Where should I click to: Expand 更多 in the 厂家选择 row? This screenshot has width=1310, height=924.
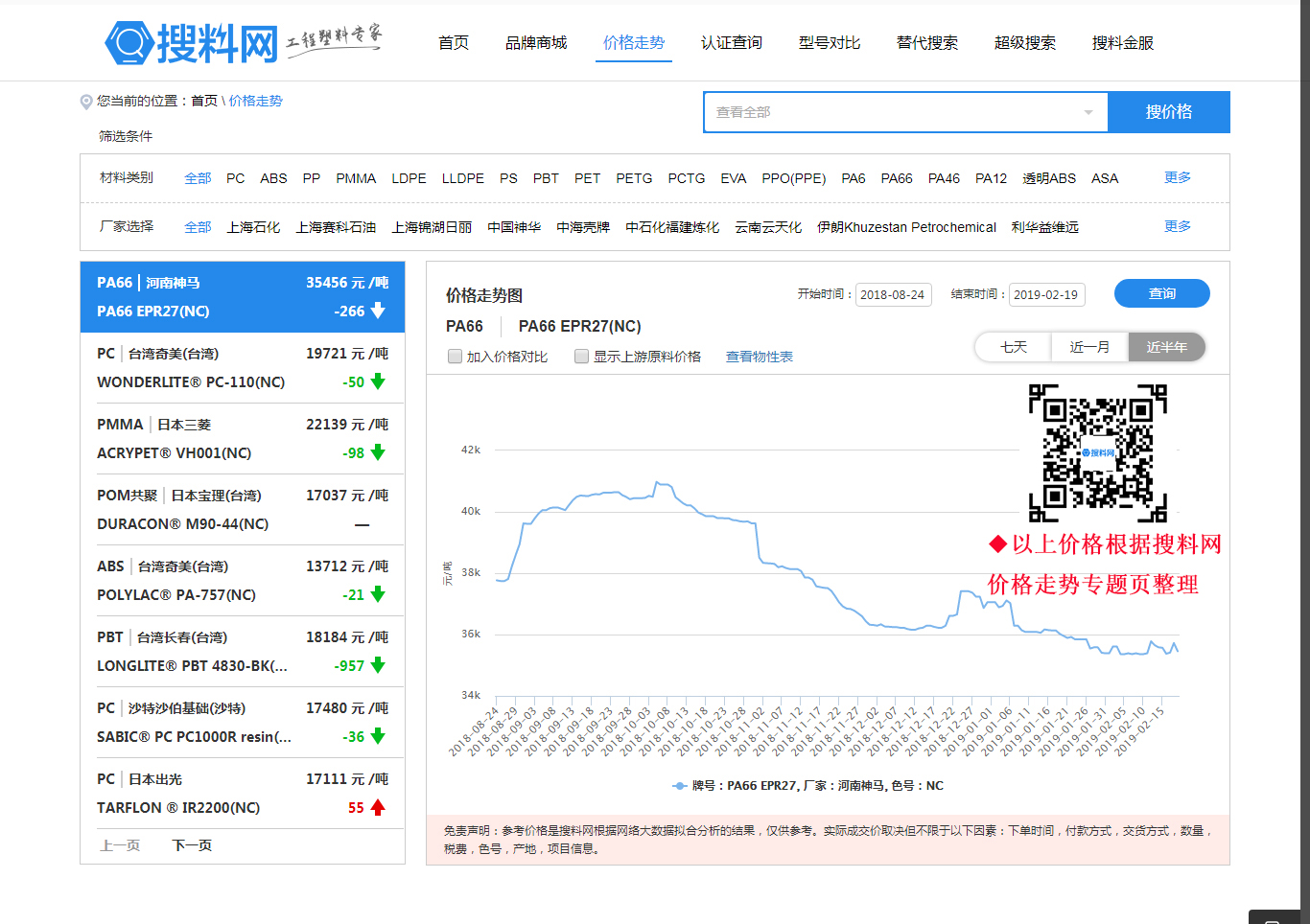(x=1177, y=226)
